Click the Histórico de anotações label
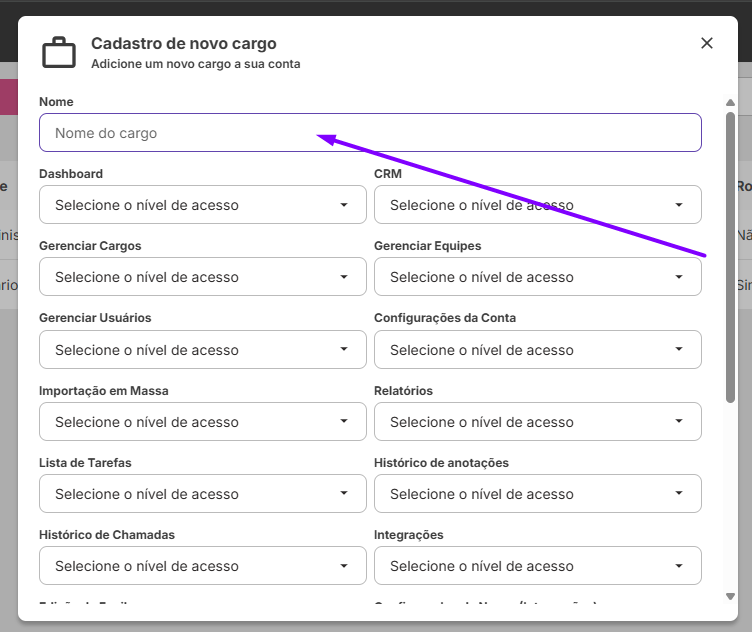The height and width of the screenshot is (632, 752). (x=441, y=463)
